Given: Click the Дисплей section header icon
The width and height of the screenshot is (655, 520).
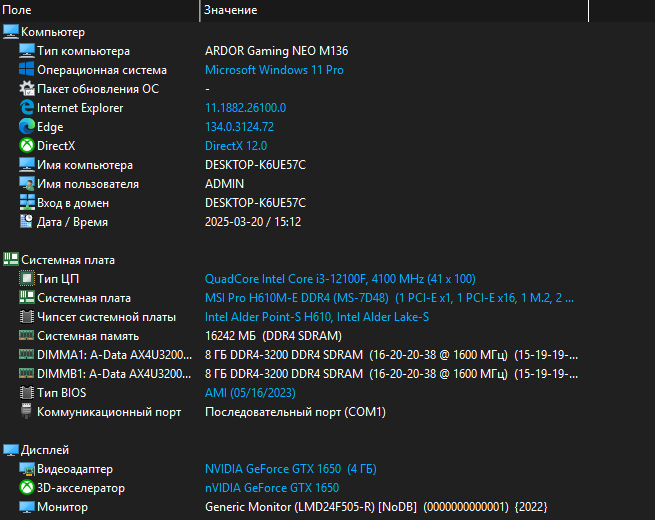Looking at the screenshot, I should click(x=11, y=450).
